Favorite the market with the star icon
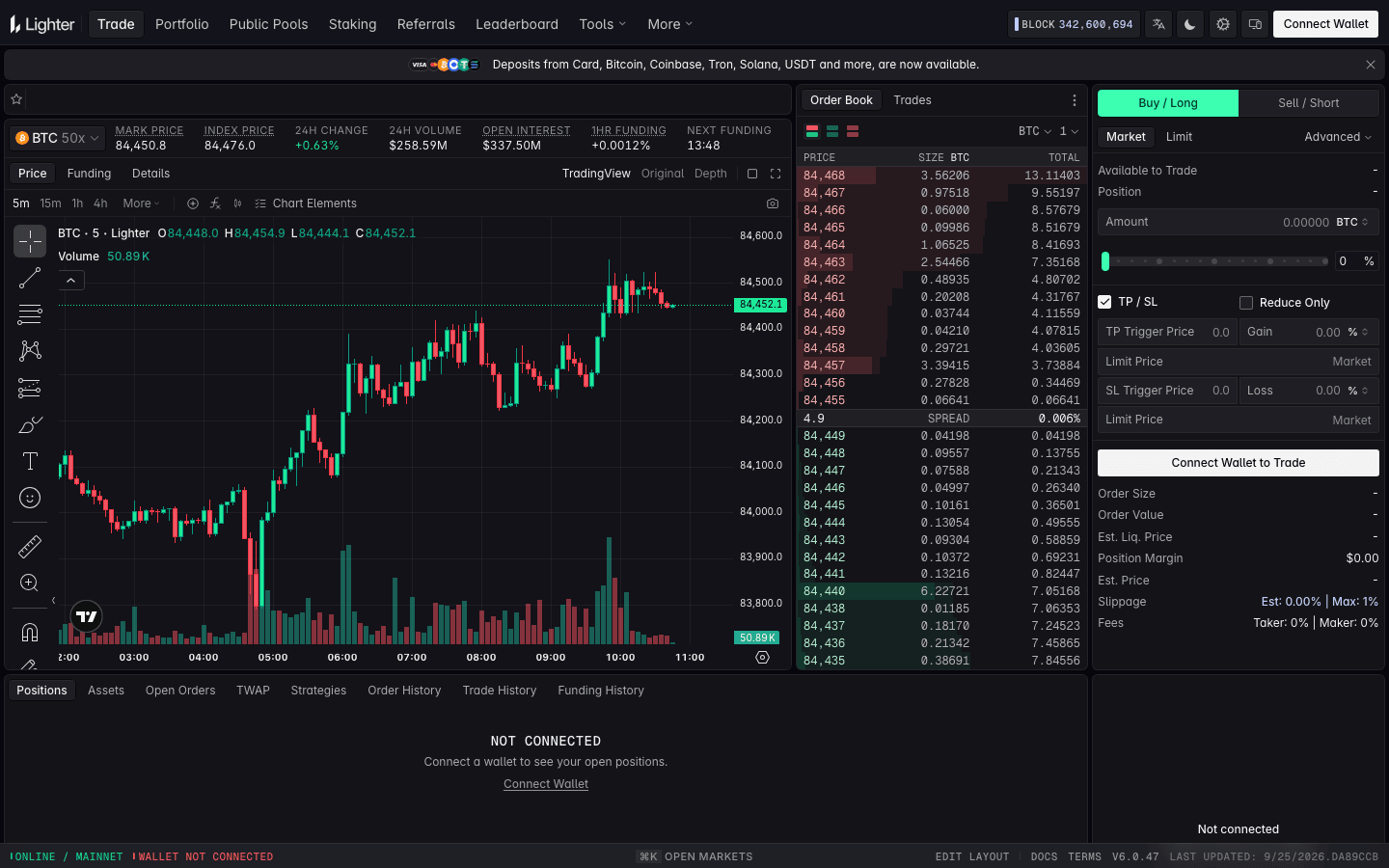This screenshot has width=1389, height=868. pos(16,99)
